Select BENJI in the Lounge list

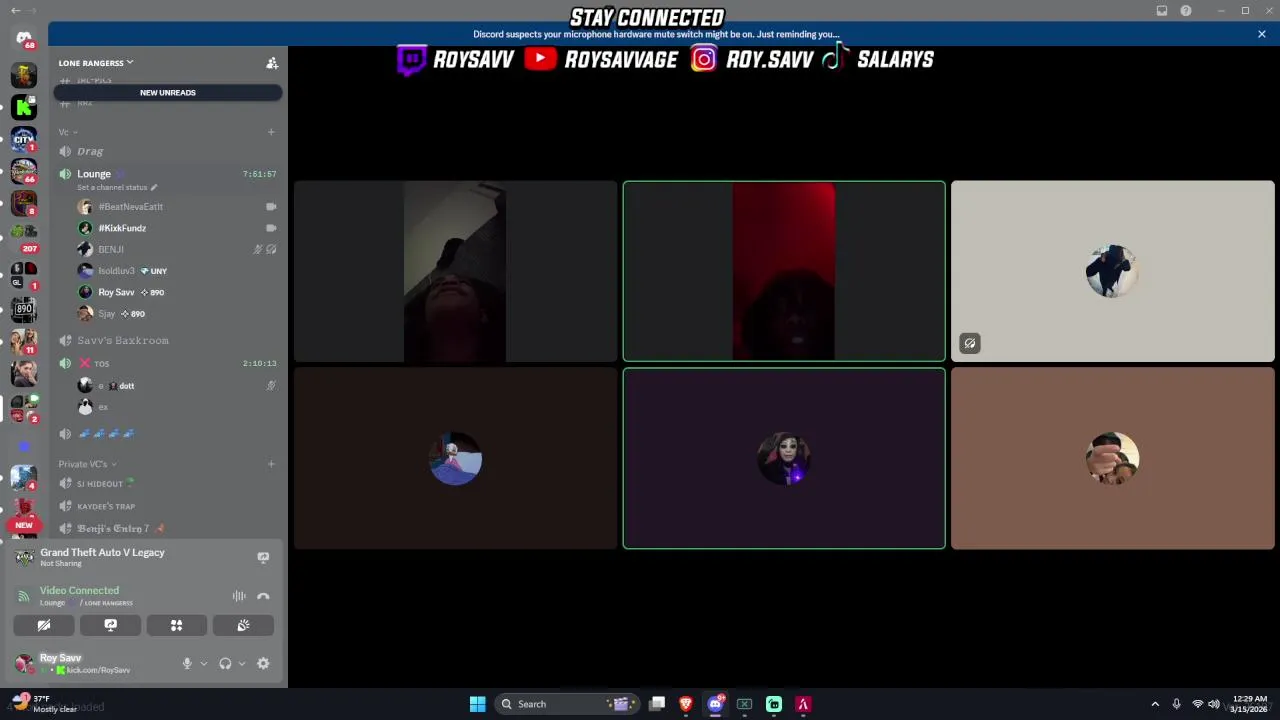point(176,249)
